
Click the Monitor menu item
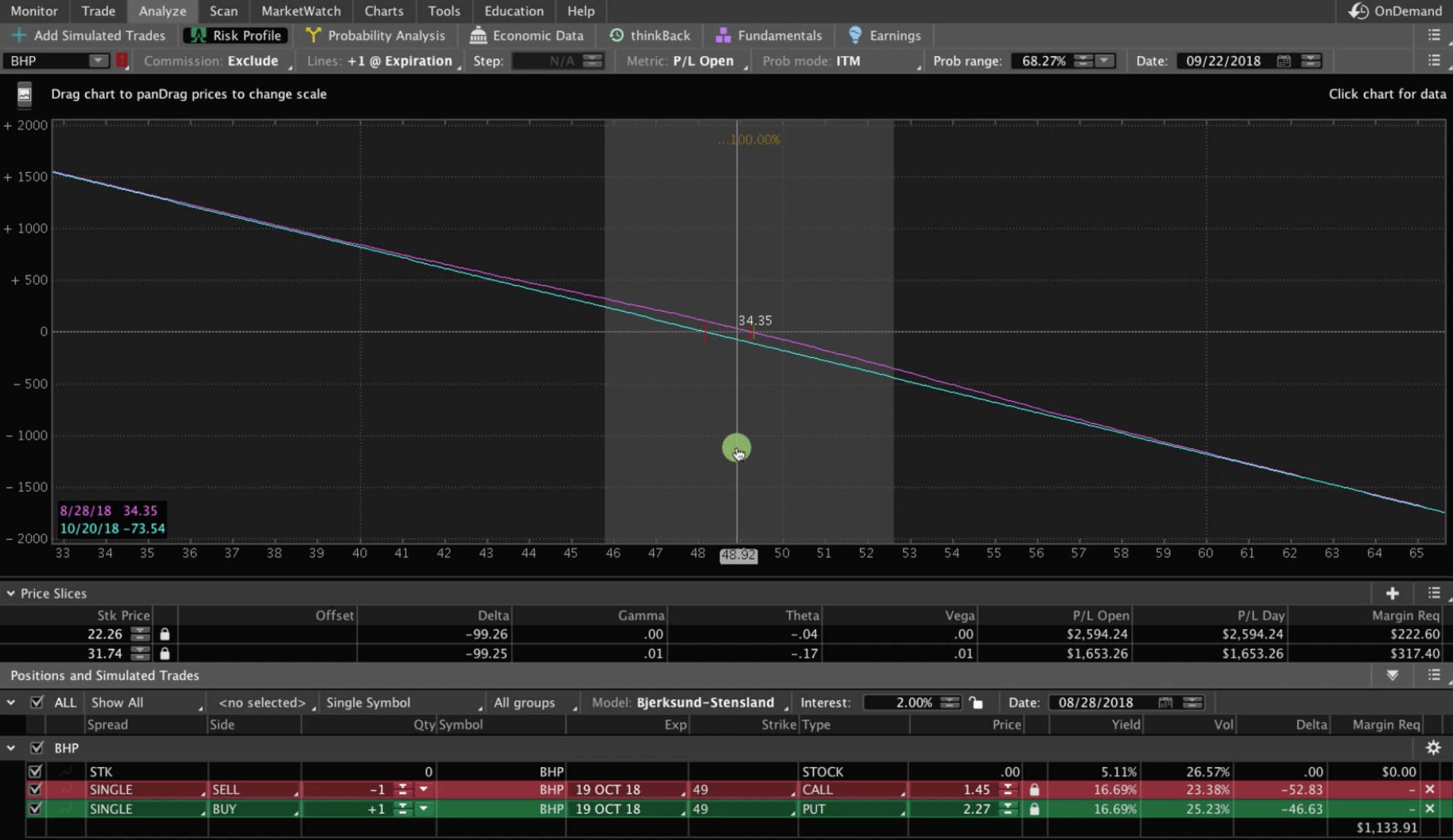pyautogui.click(x=34, y=11)
